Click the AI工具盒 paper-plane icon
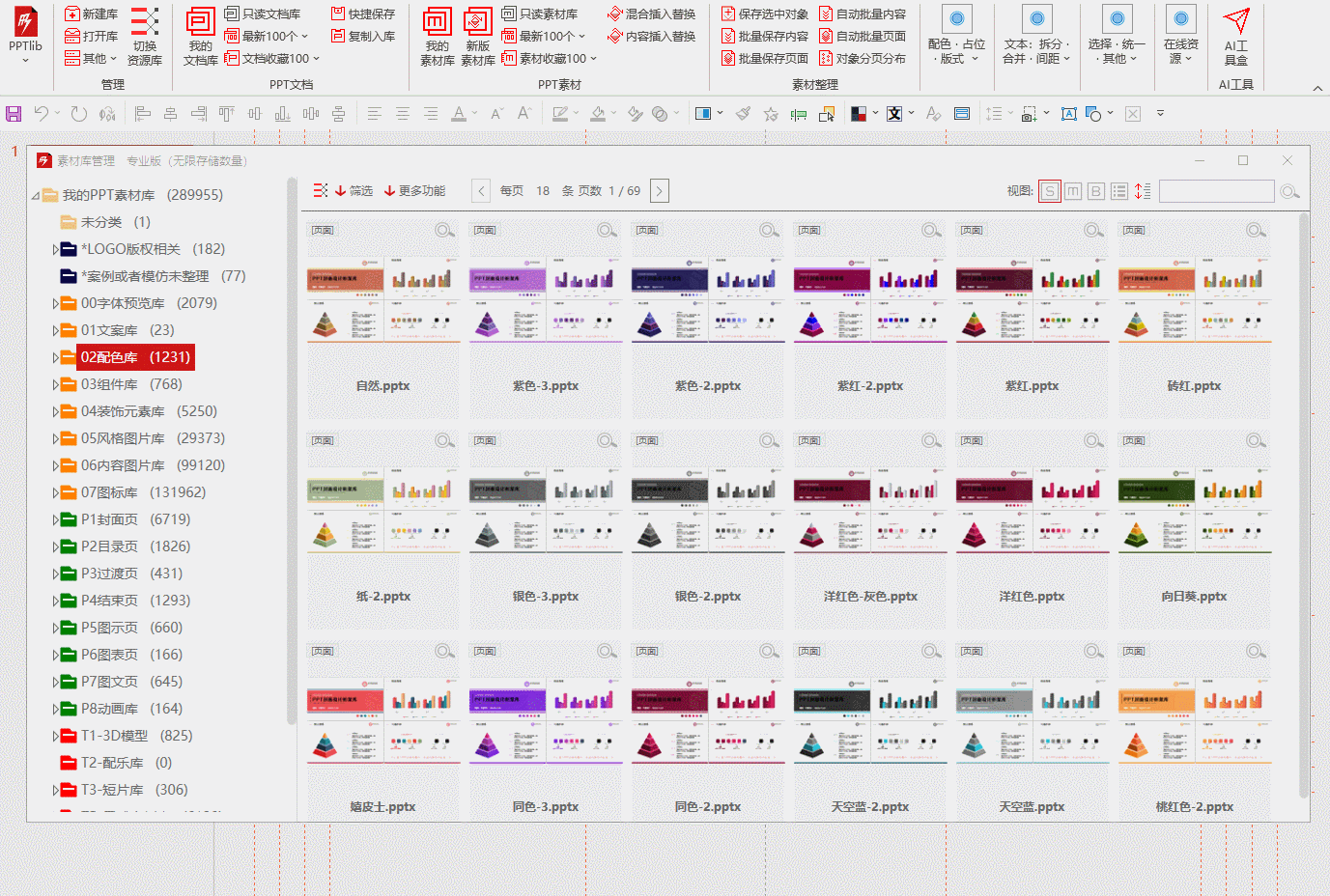Image resolution: width=1330 pixels, height=896 pixels. (1236, 20)
